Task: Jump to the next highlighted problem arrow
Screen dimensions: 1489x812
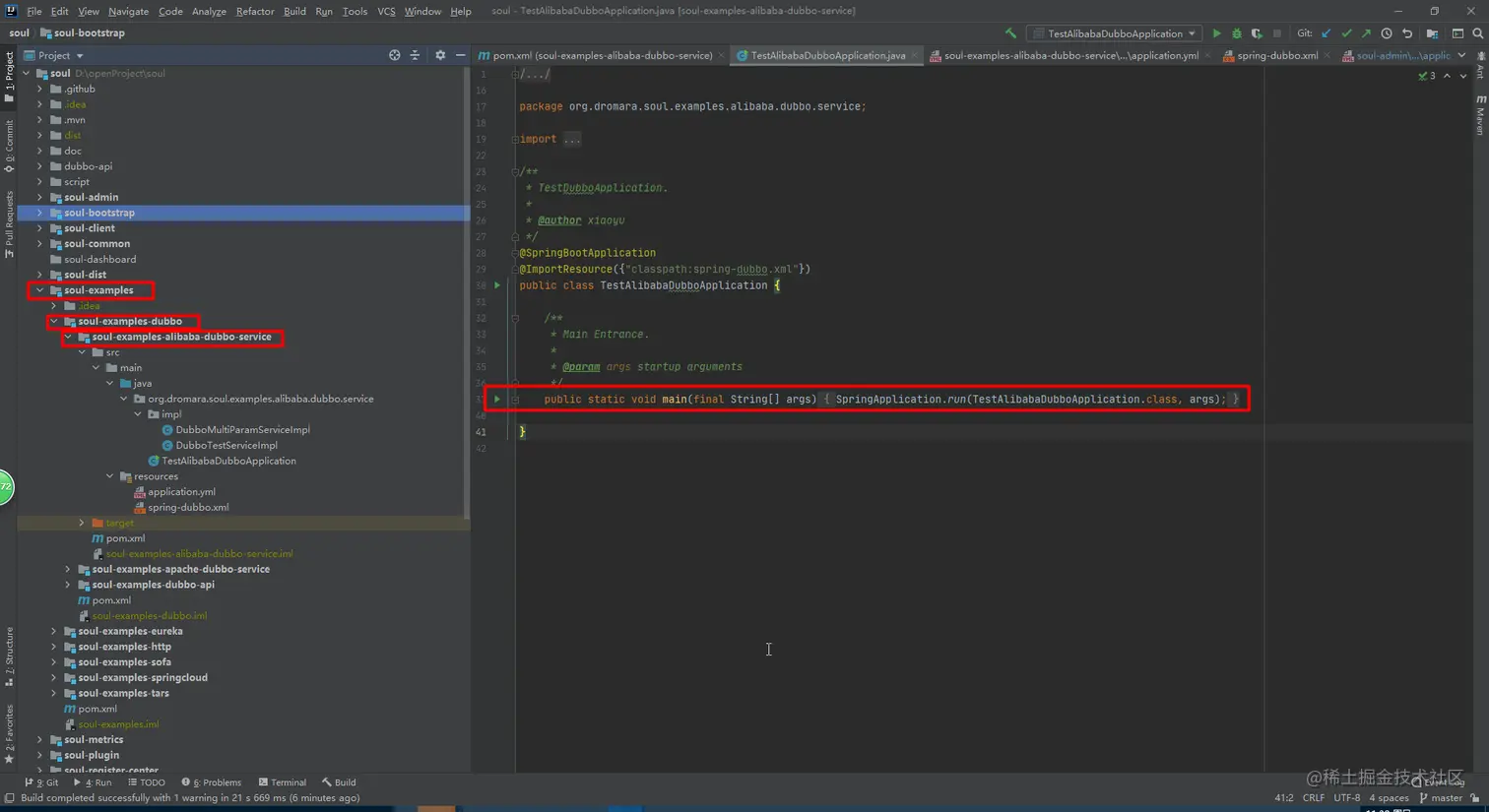Action: [x=1463, y=76]
